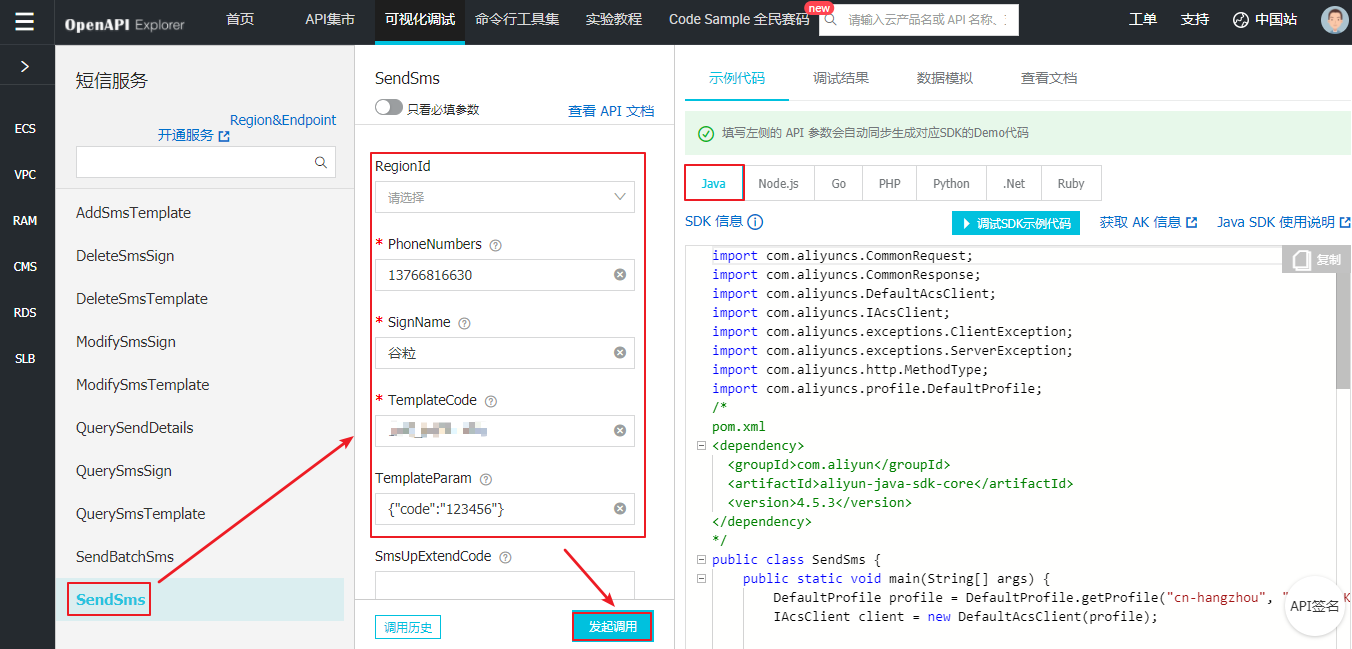Select the Node.js language tab
Viewport: 1352px width, 649px height.
pos(778,184)
